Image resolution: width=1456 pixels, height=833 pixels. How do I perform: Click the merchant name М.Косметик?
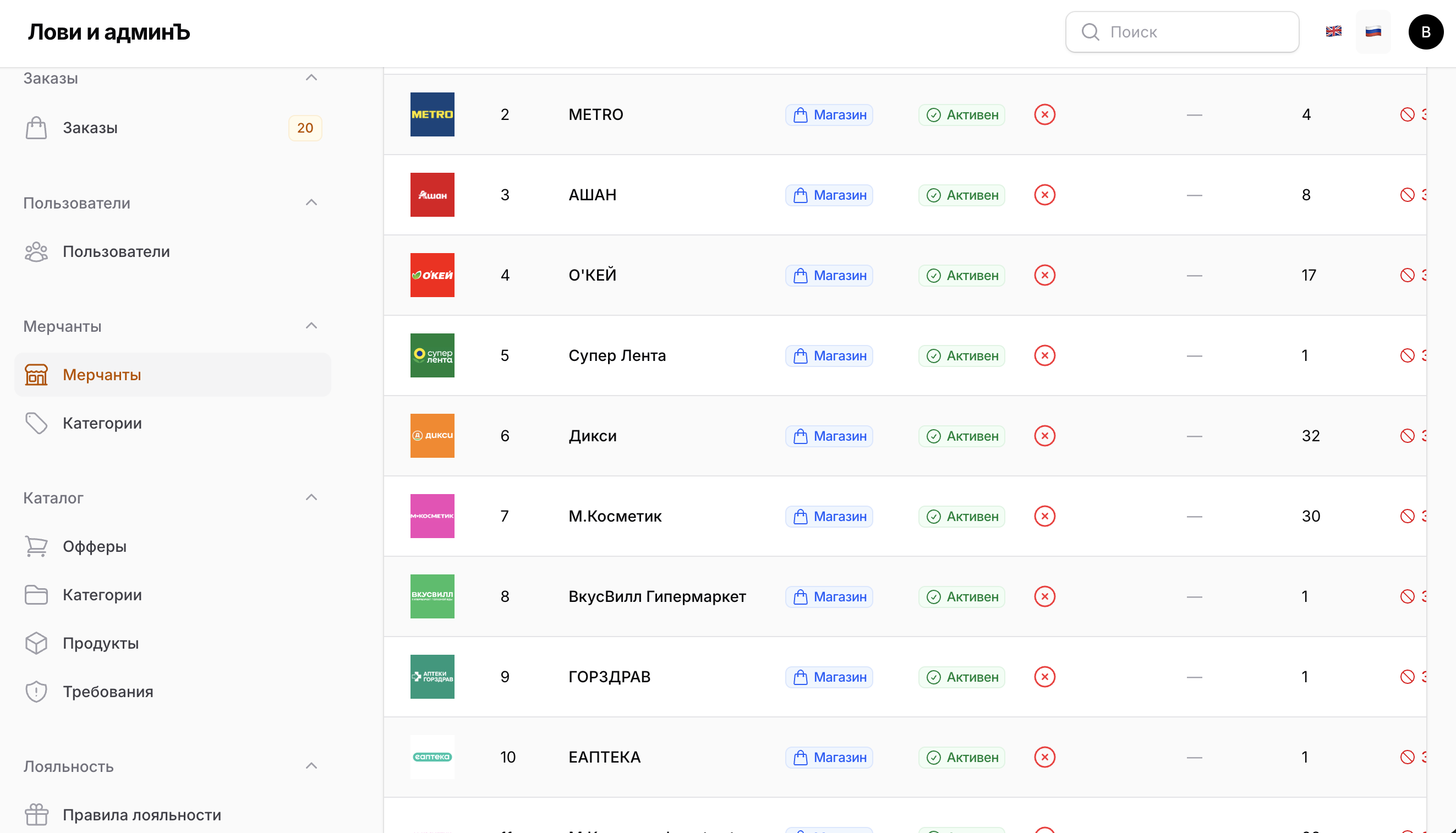click(x=615, y=516)
